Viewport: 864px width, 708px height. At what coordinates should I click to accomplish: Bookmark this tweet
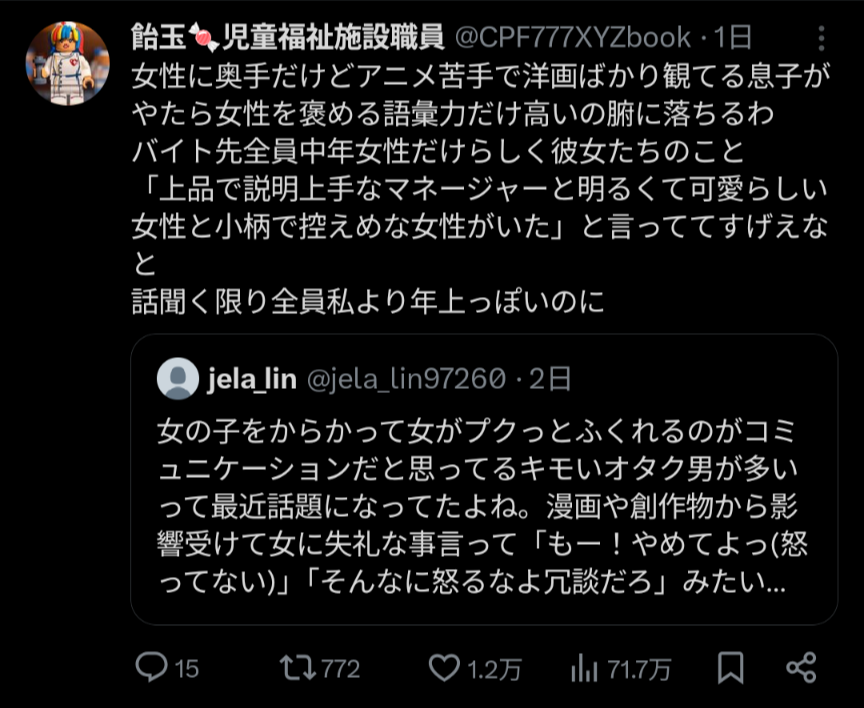(x=731, y=667)
